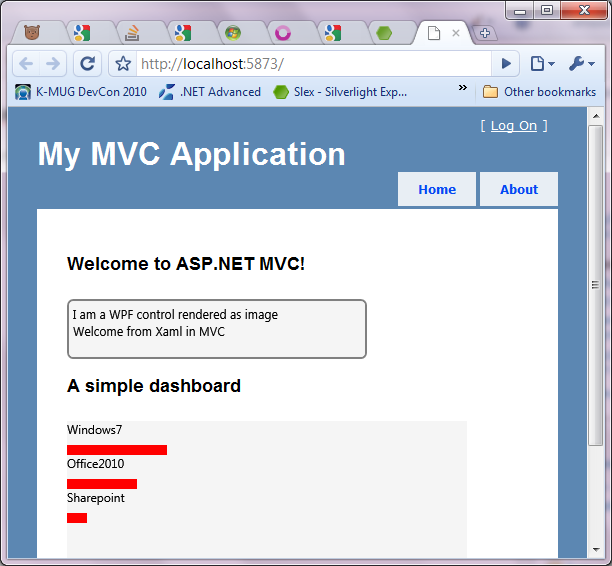Open the wrench tools menu
The height and width of the screenshot is (566, 612).
click(582, 64)
